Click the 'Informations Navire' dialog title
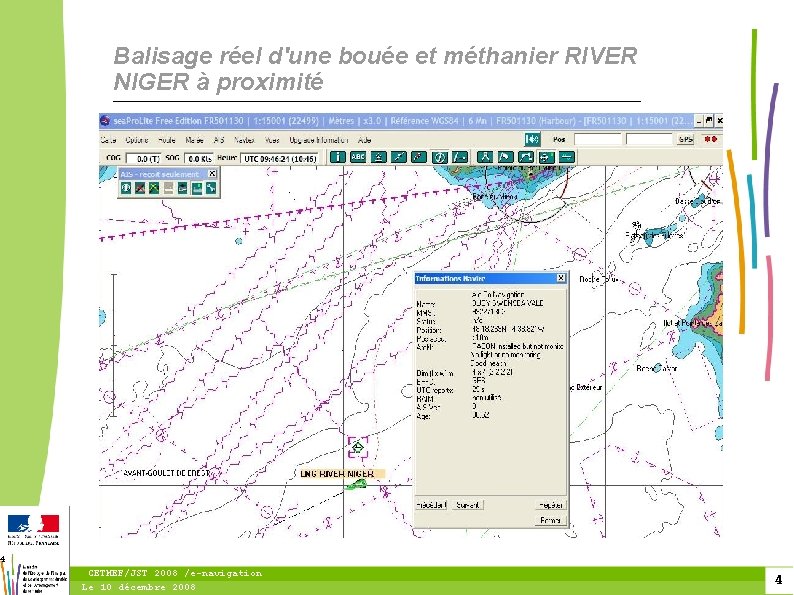The image size is (794, 595). 450,279
